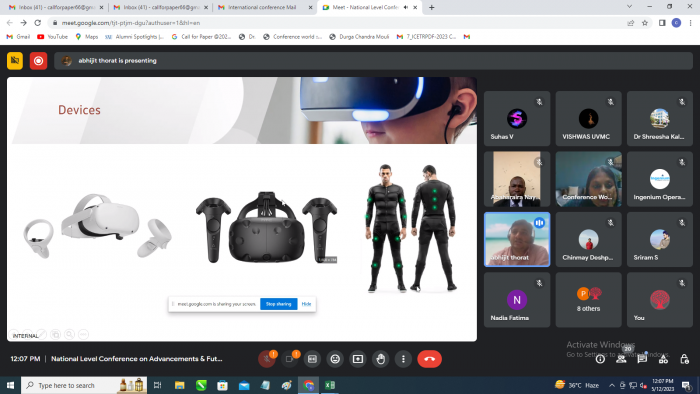Select abhijit thorat's video tile
Viewport: 700px width, 394px height.
pyautogui.click(x=517, y=240)
